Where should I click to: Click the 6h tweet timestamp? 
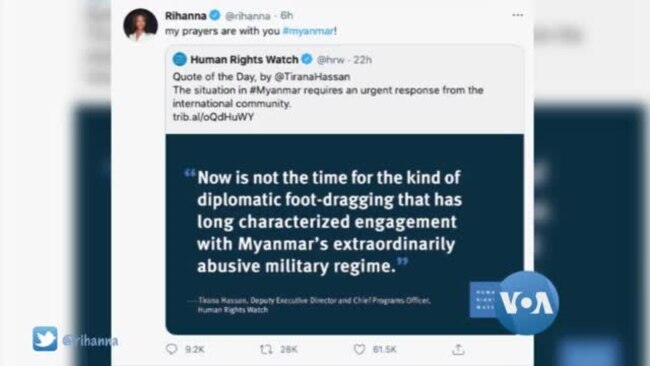[x=287, y=16]
